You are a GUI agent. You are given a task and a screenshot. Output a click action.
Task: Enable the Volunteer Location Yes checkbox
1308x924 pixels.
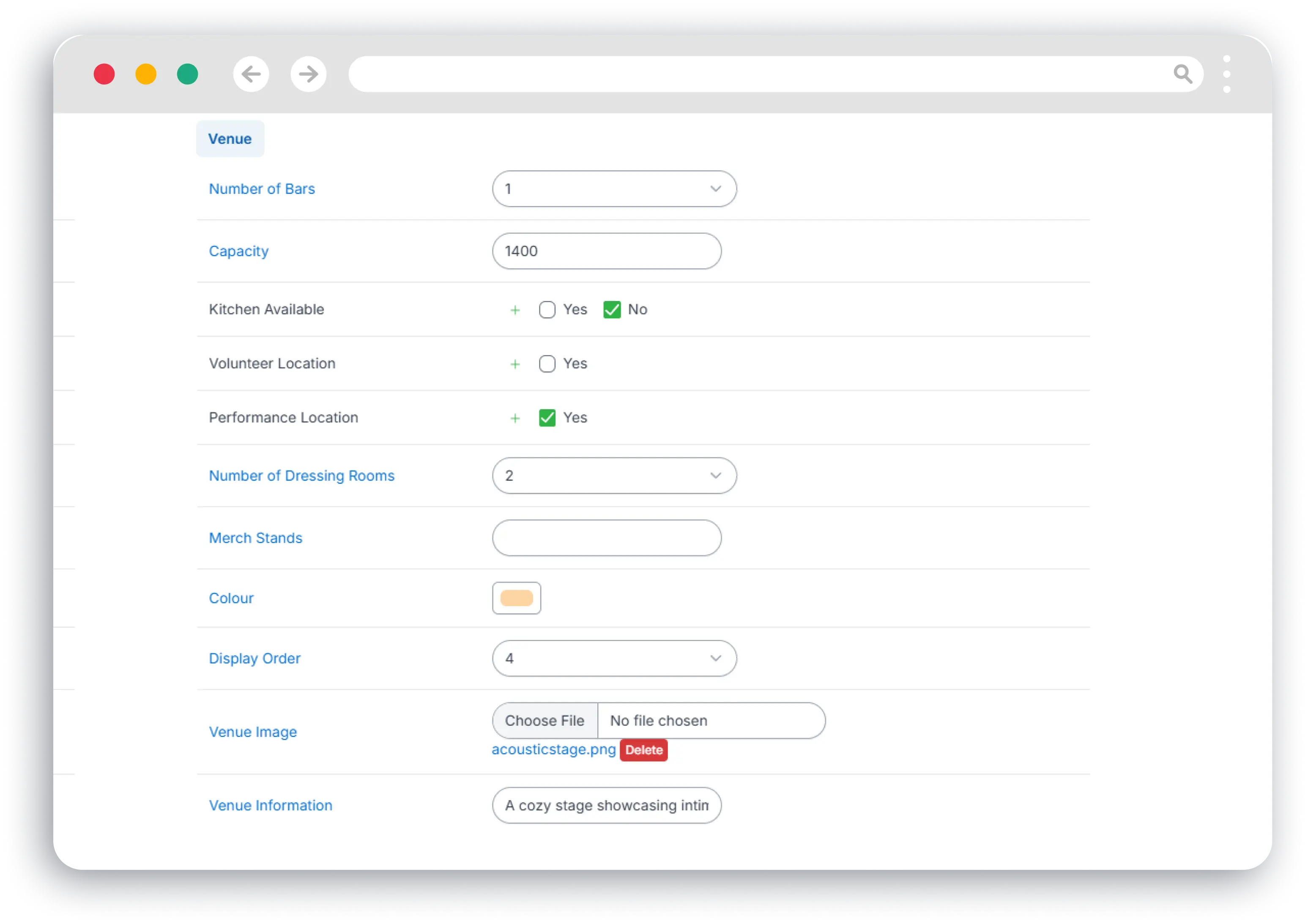tap(547, 364)
